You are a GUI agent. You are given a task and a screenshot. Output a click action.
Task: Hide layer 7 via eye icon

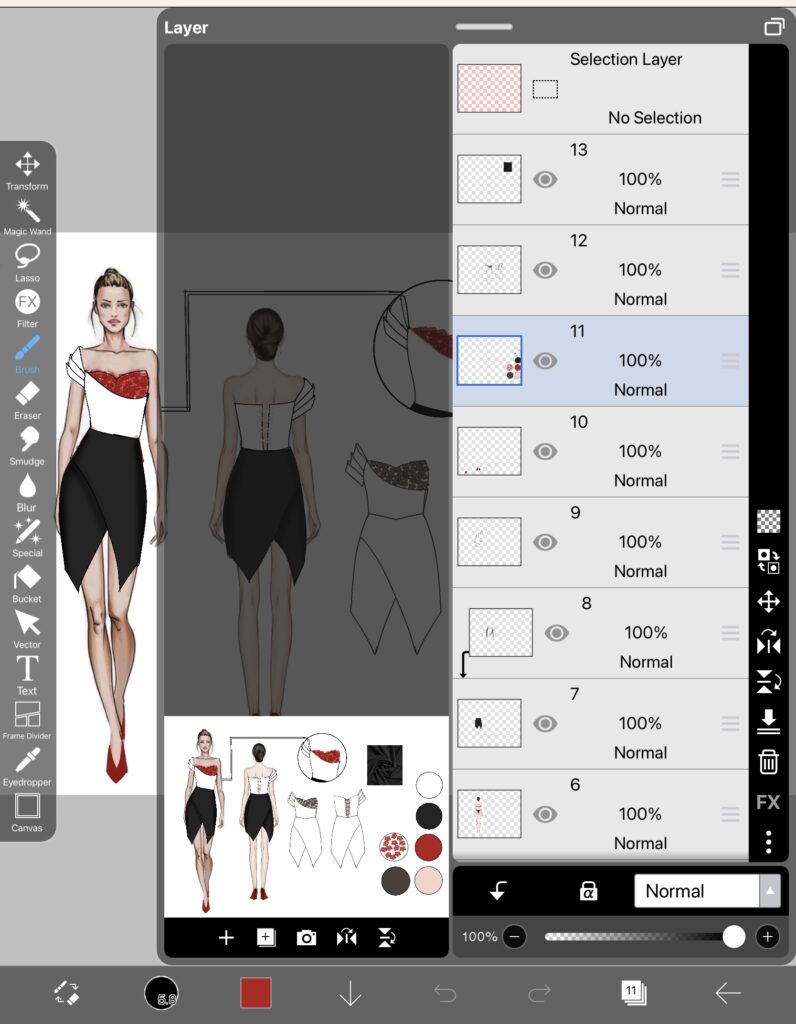click(545, 723)
